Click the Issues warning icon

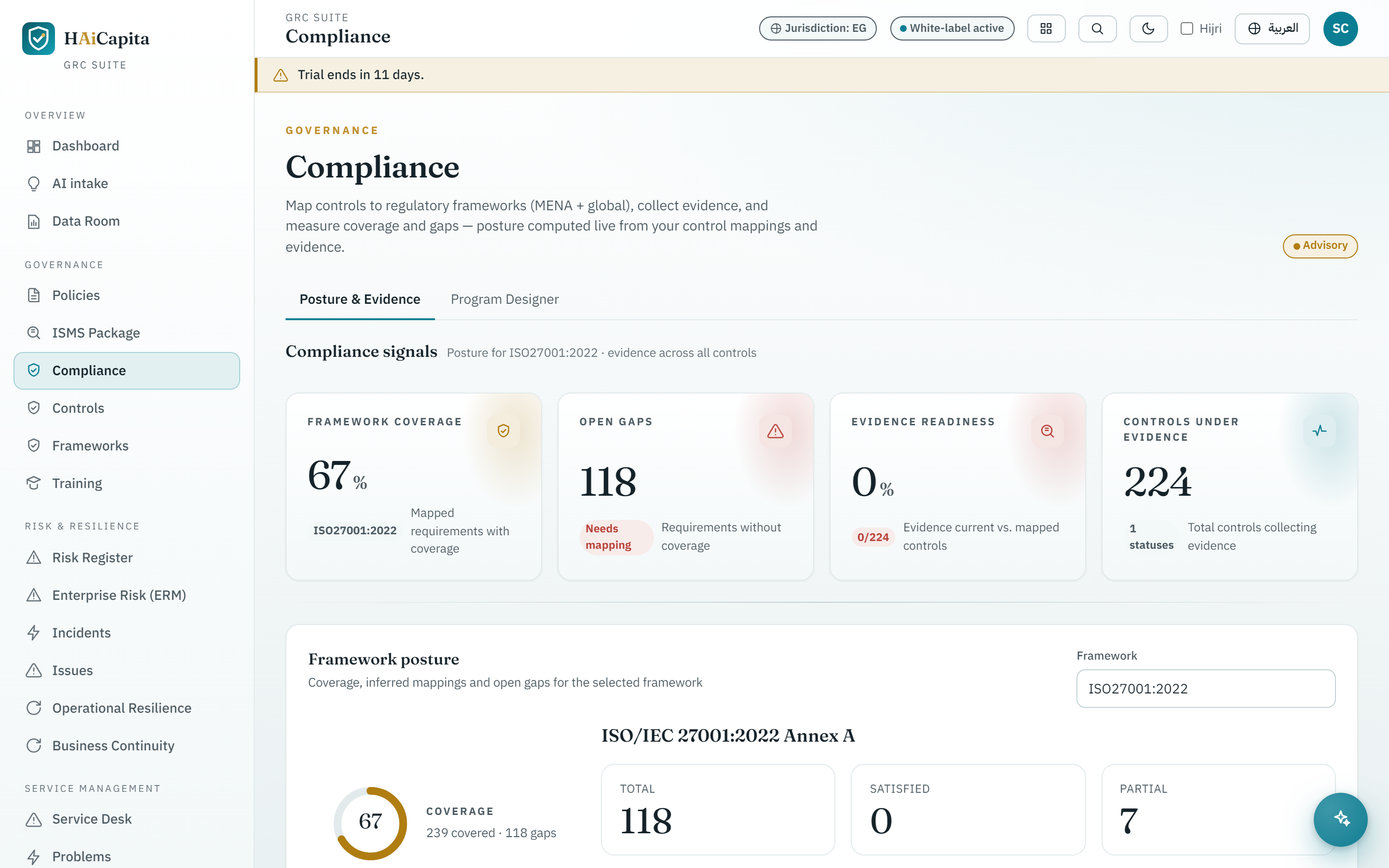34,670
